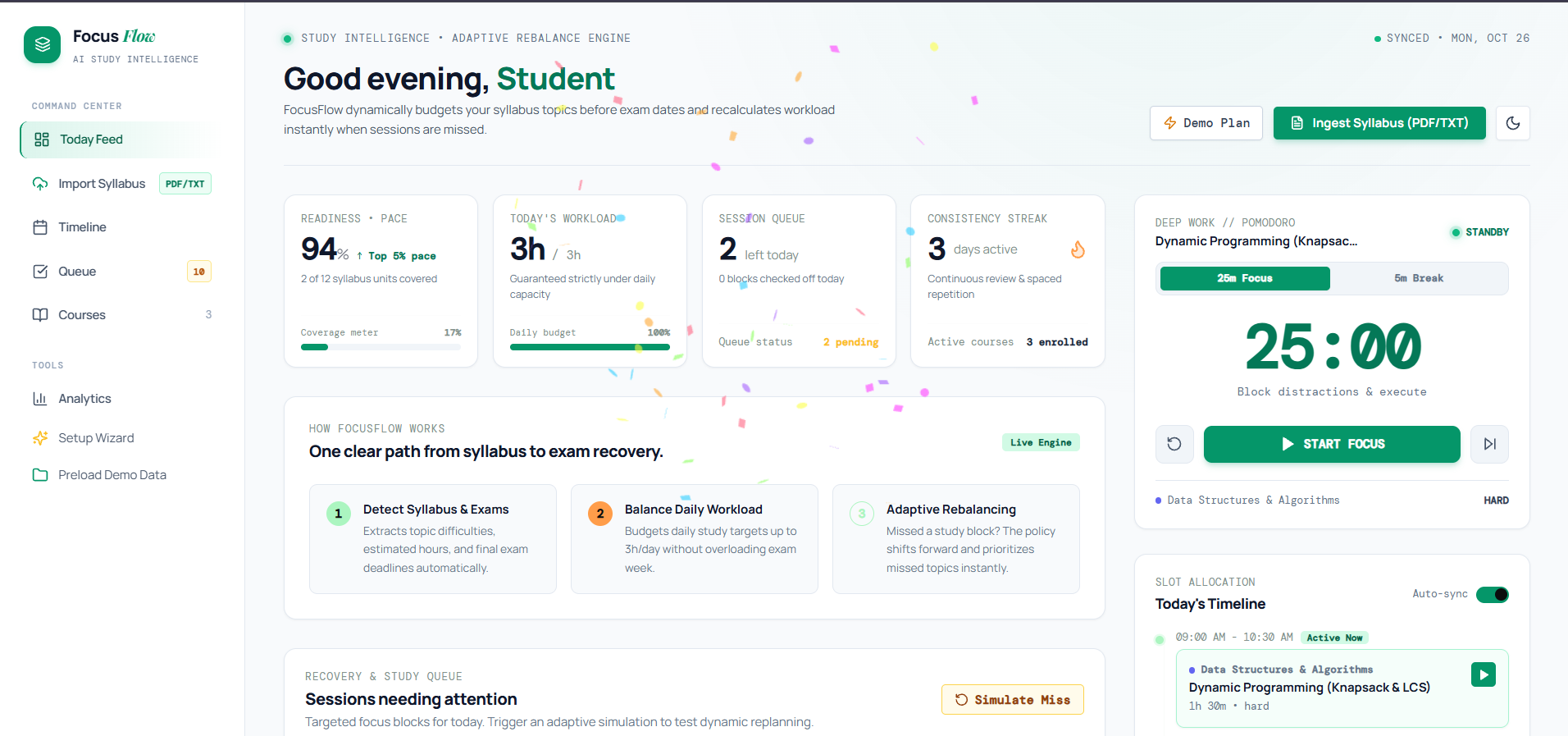Turn off the Auto-sync switch

point(1493,595)
